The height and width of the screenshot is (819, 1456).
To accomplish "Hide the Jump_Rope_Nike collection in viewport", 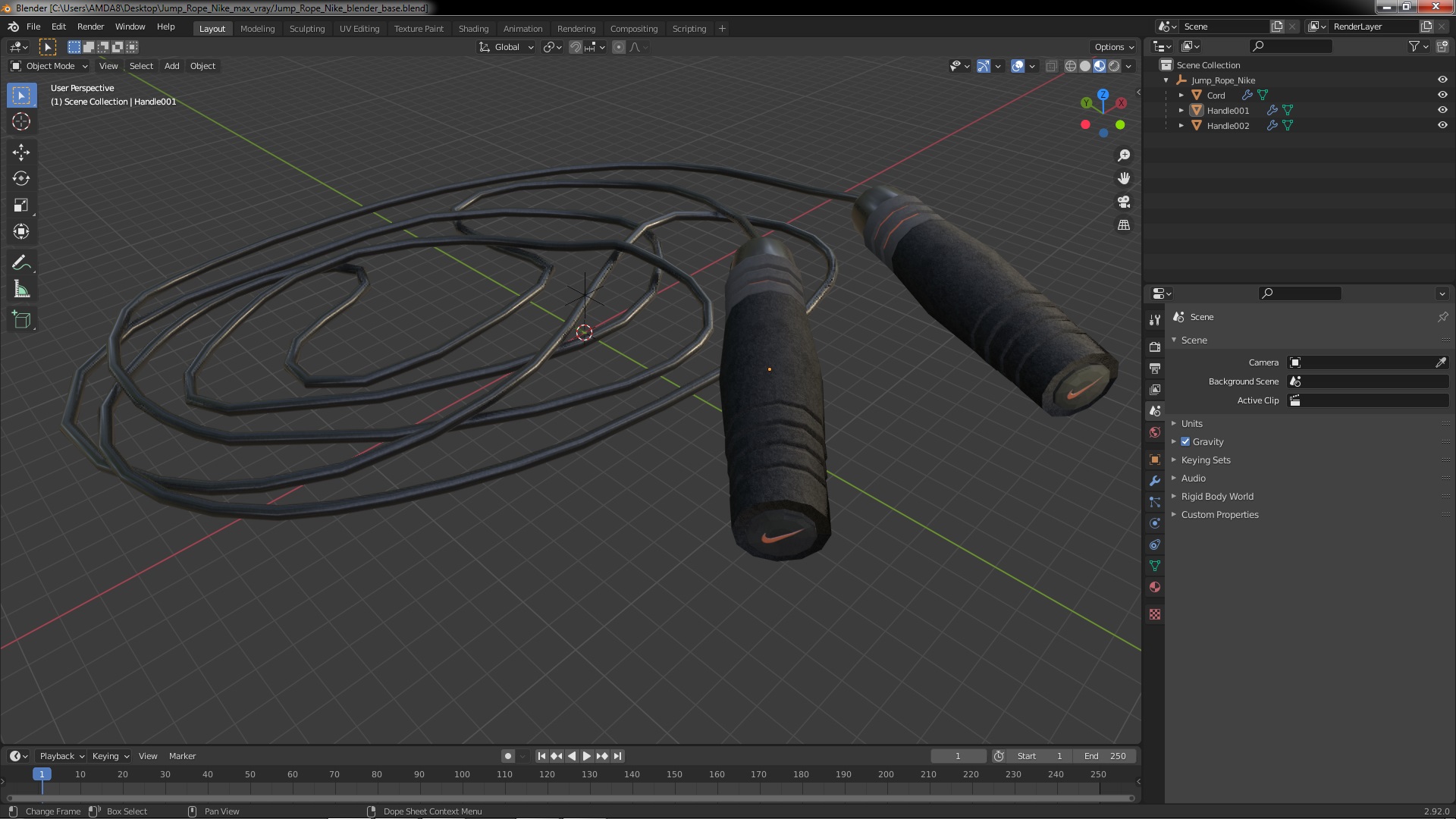I will click(1442, 80).
